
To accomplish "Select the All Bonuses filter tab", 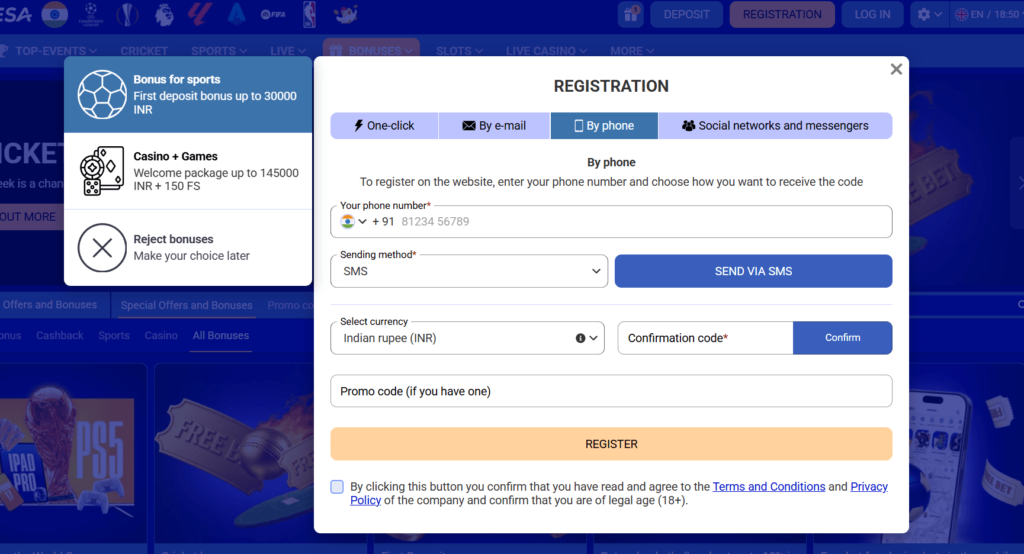I will (x=221, y=336).
